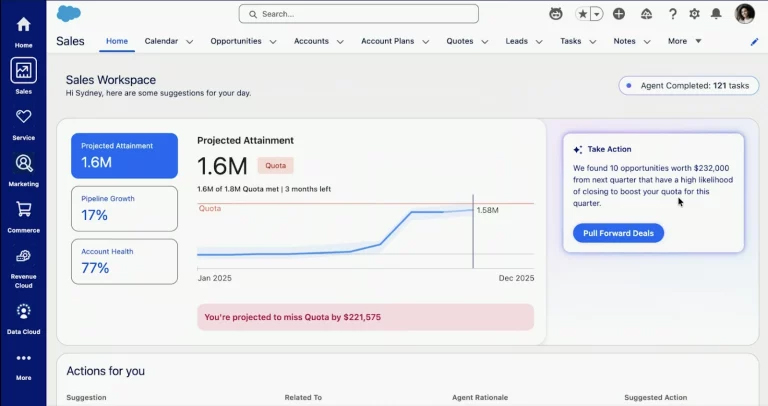Screen dimensions: 768x406
Task: Expand the favorites list dropdown arrow
Action: point(597,14)
